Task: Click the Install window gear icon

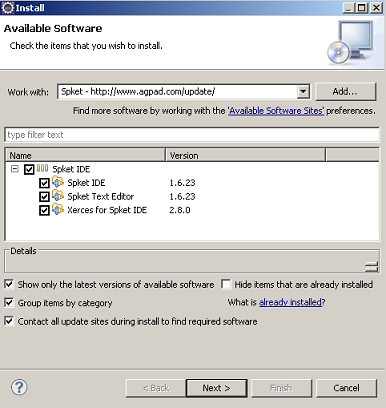Action: coord(8,8)
